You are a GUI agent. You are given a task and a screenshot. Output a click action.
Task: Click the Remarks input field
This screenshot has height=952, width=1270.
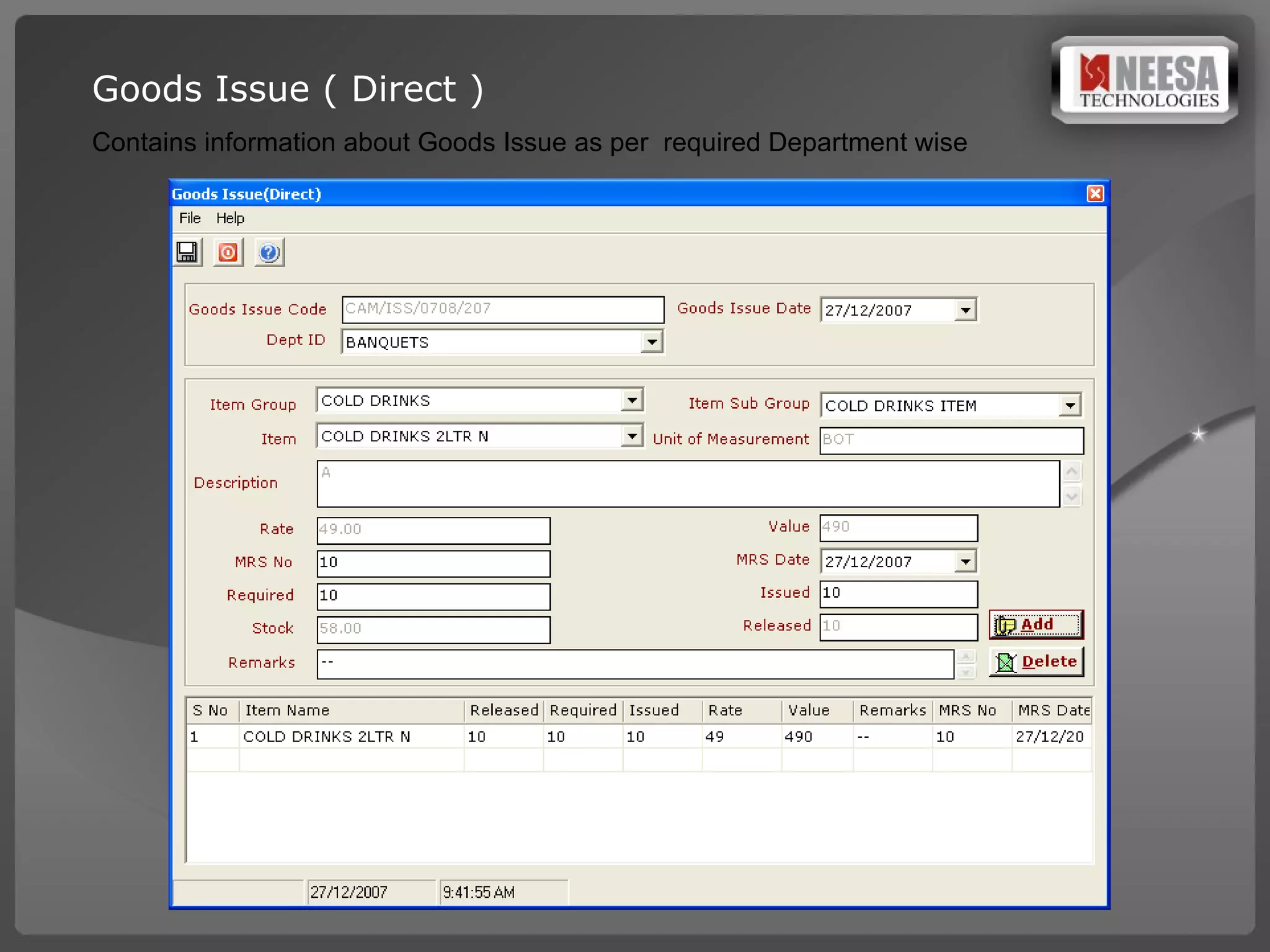click(x=635, y=664)
